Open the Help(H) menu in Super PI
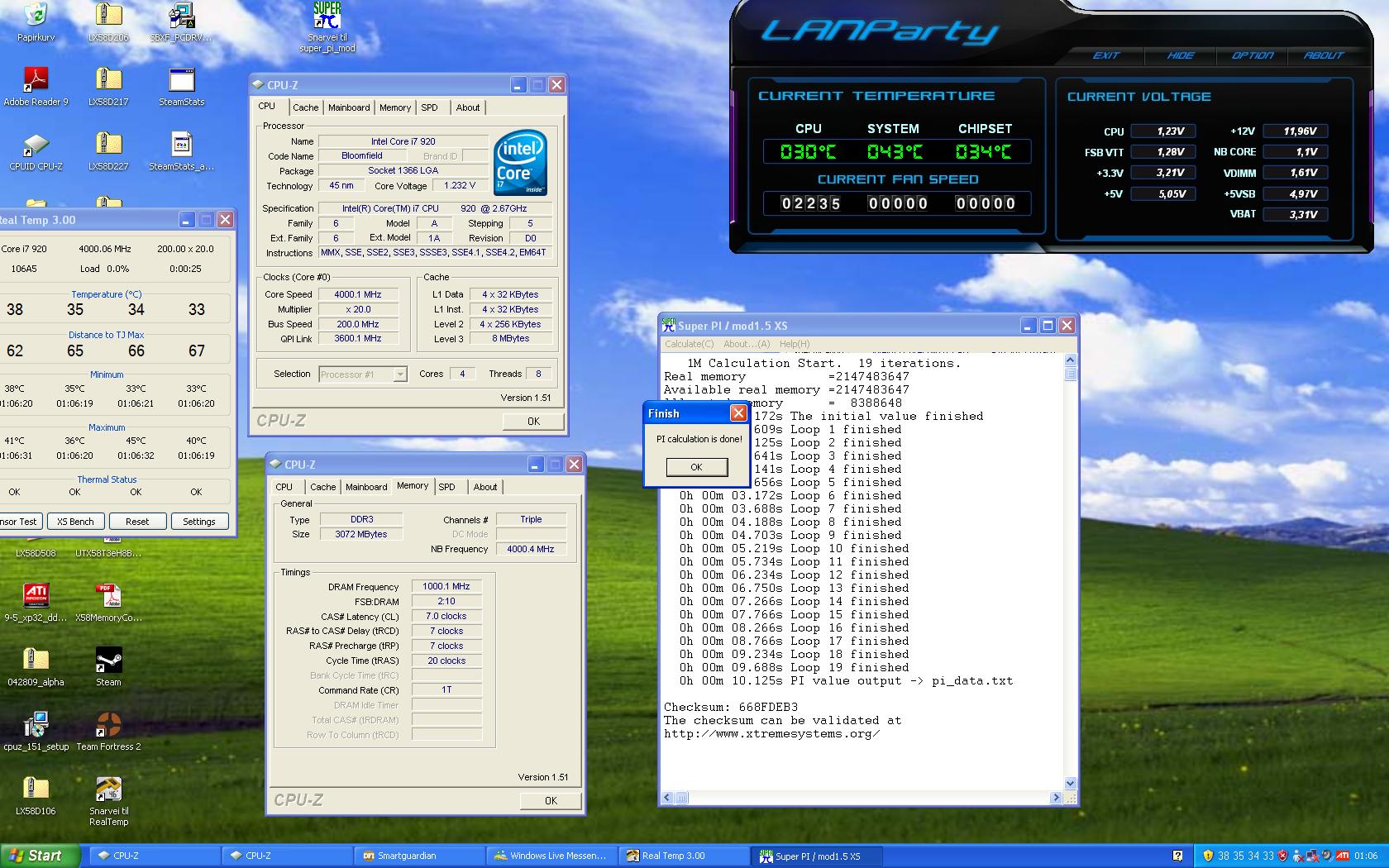The width and height of the screenshot is (1389, 868). (x=795, y=344)
